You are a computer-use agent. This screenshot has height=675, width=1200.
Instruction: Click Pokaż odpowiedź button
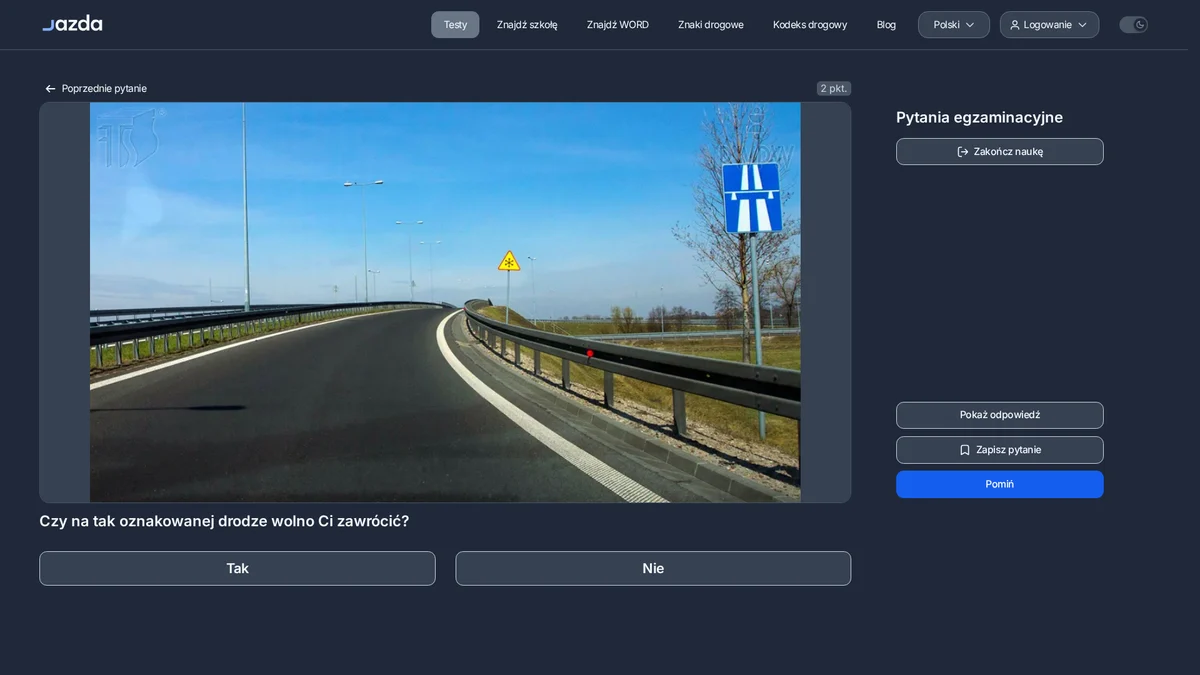(x=1000, y=415)
